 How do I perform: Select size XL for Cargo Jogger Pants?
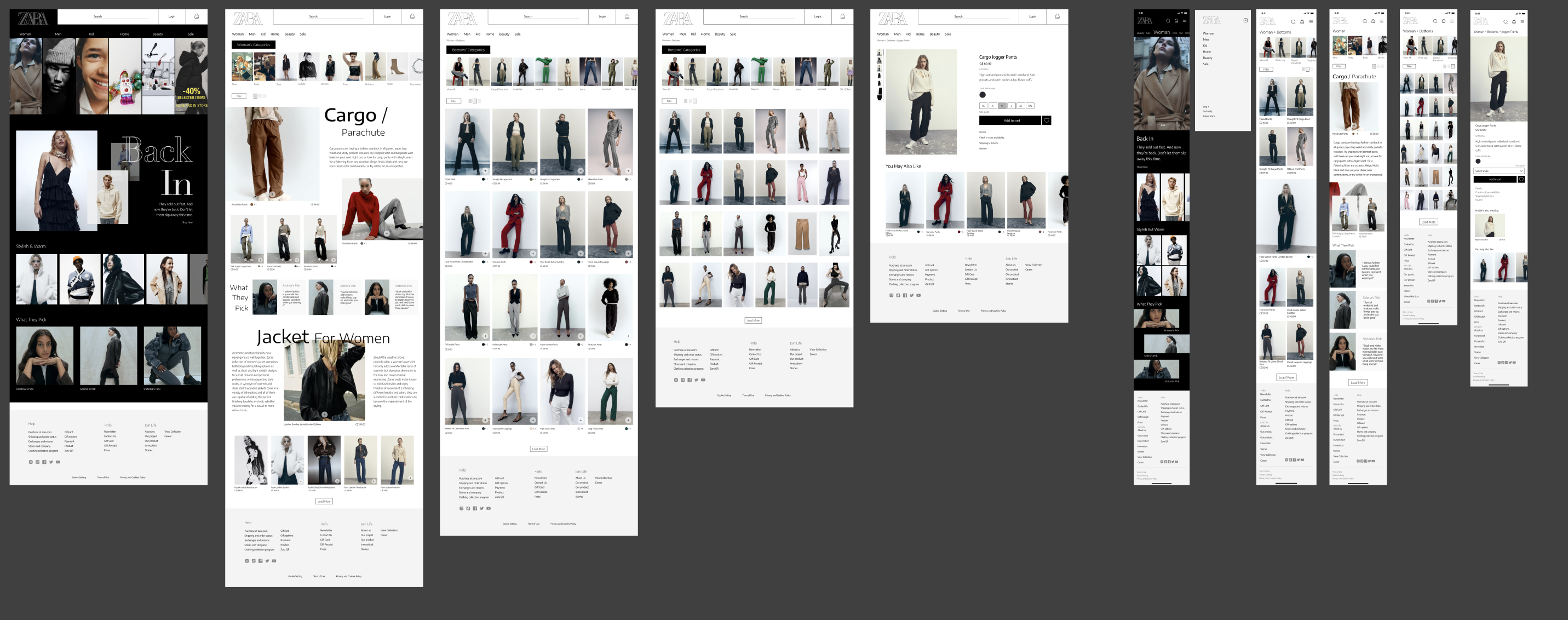coord(1021,106)
